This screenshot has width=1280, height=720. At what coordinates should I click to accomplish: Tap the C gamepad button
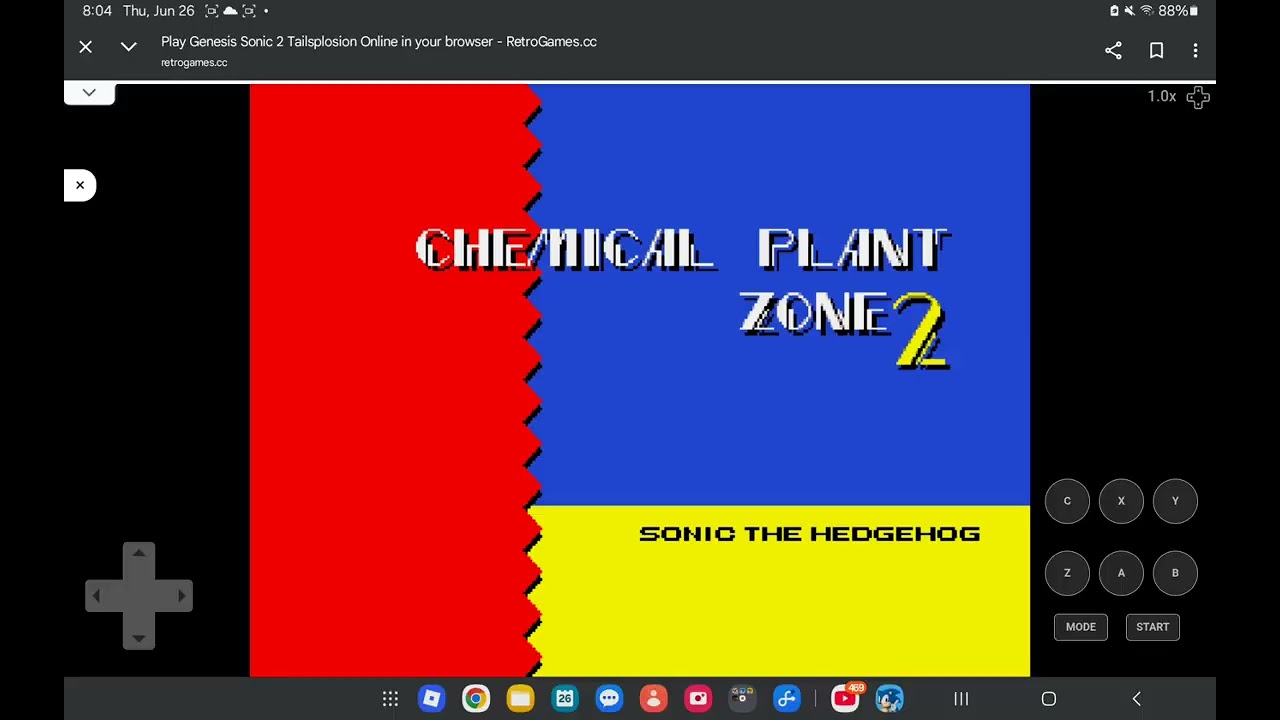click(x=1067, y=501)
